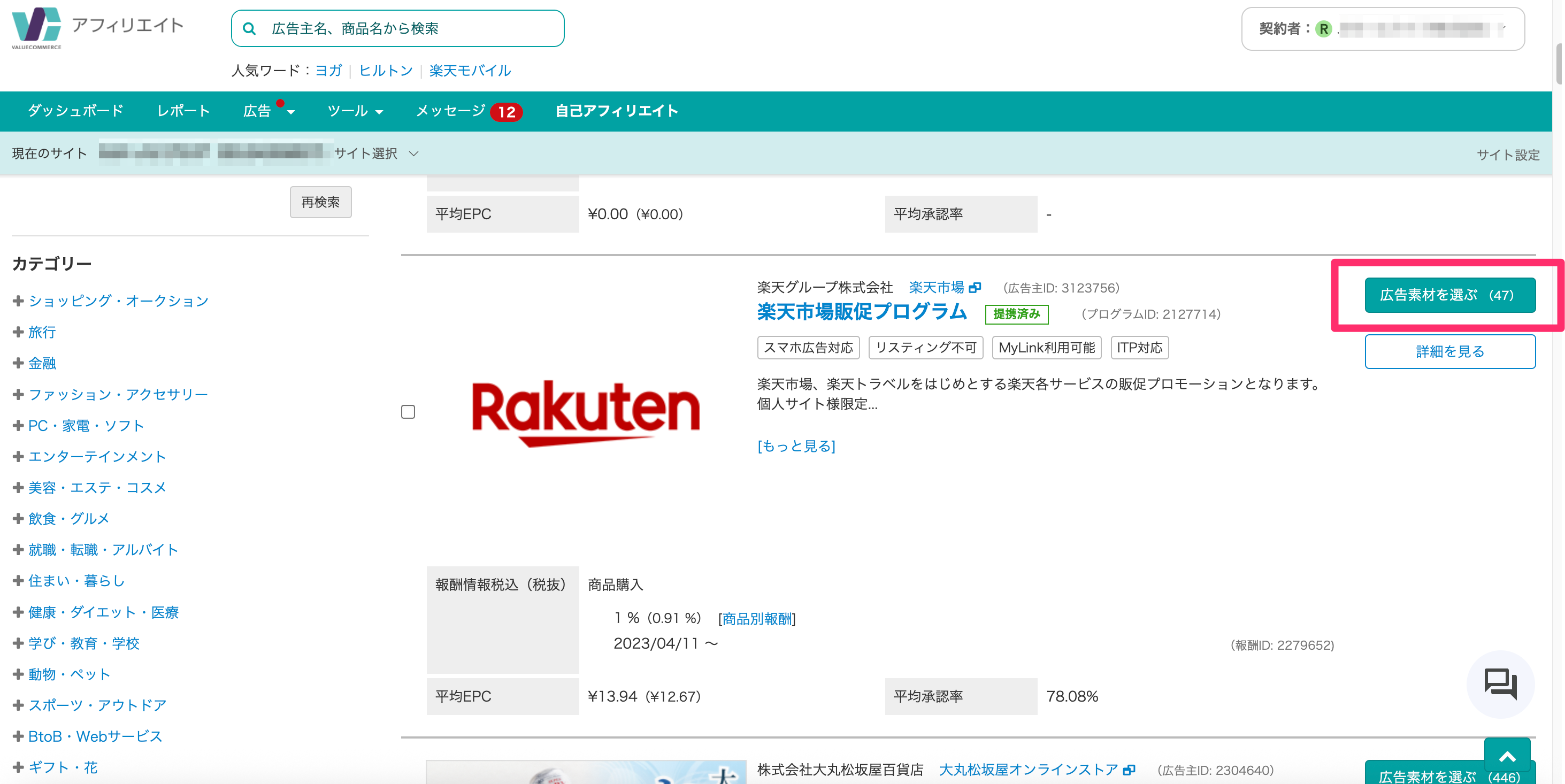Click 広告素材を選ぶ (446) button
The height and width of the screenshot is (784, 1565).
tap(1449, 772)
